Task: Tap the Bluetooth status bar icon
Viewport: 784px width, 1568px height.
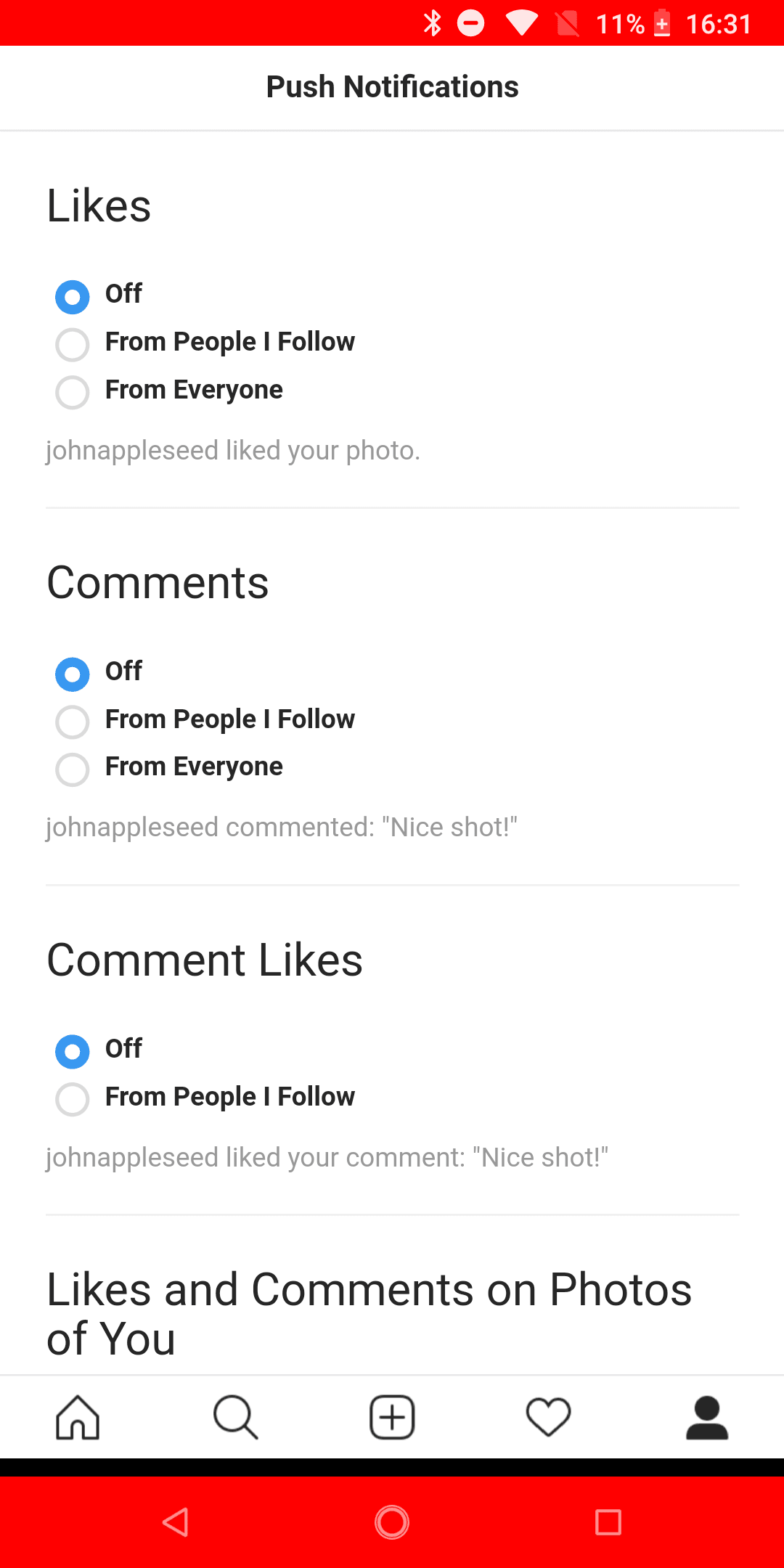Action: pyautogui.click(x=433, y=23)
